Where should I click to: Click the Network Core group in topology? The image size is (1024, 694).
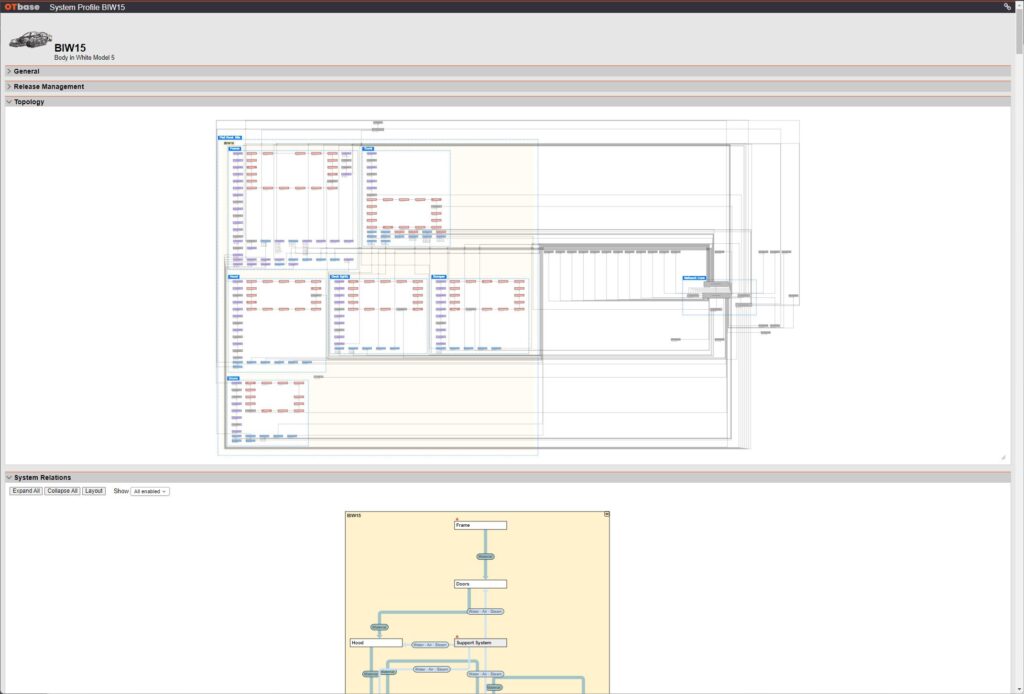click(695, 278)
